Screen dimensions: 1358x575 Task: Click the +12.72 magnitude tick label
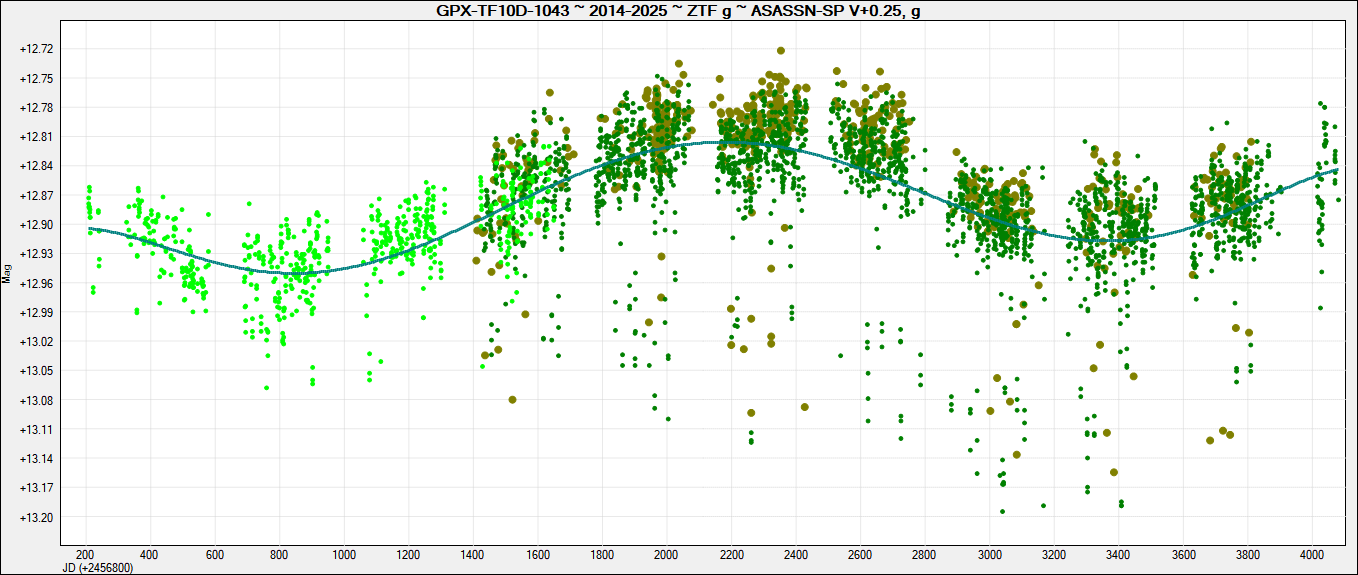(x=37, y=49)
